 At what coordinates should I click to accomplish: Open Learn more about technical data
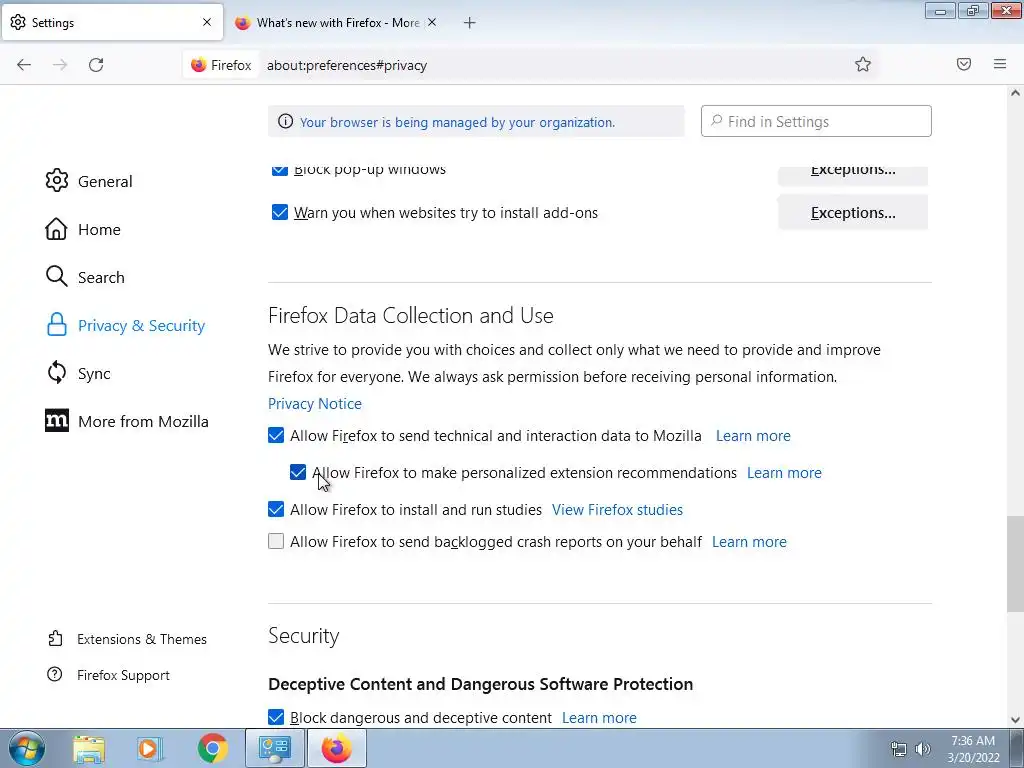753,436
